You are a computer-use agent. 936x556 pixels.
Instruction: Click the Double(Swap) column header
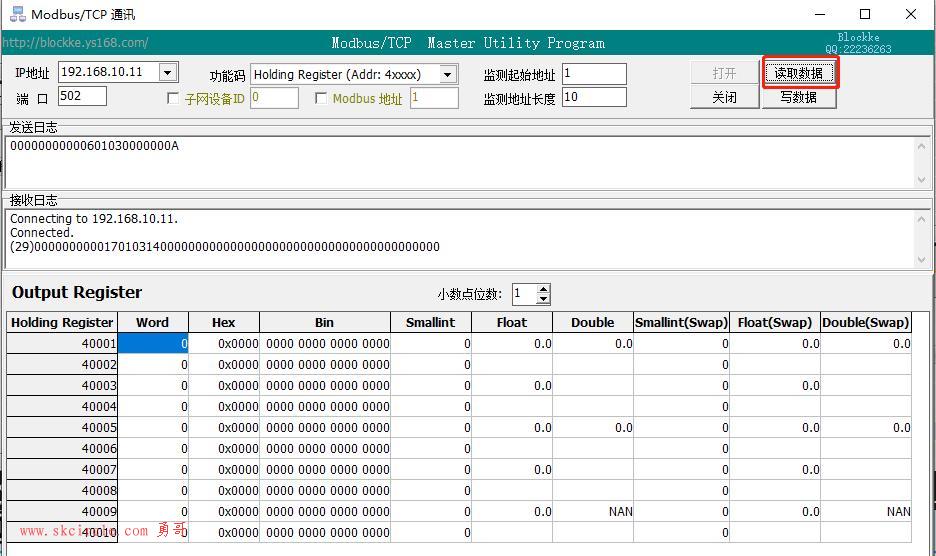click(x=866, y=322)
